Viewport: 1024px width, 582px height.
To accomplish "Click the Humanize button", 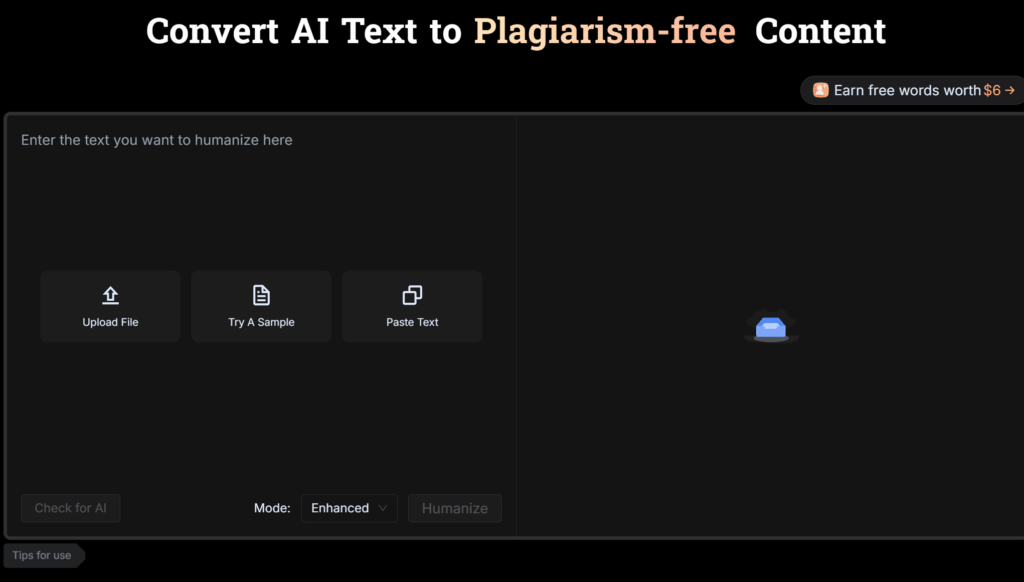I will point(455,508).
